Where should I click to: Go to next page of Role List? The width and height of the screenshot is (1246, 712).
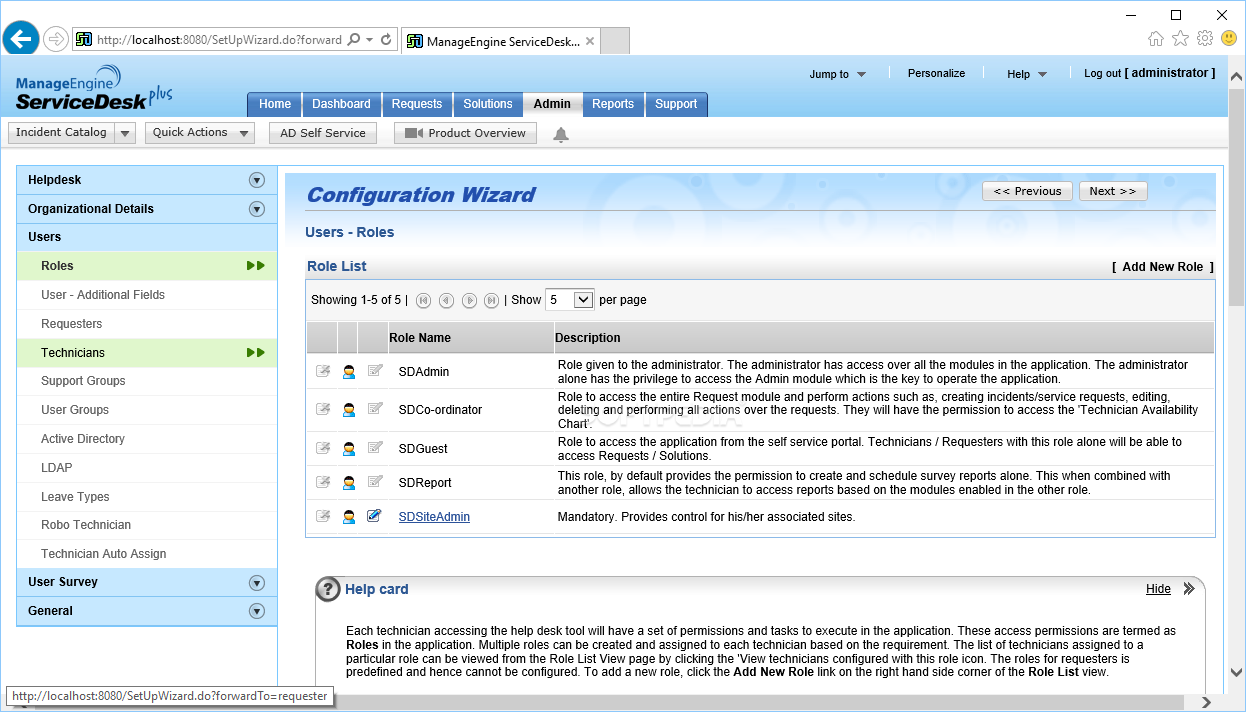[469, 300]
